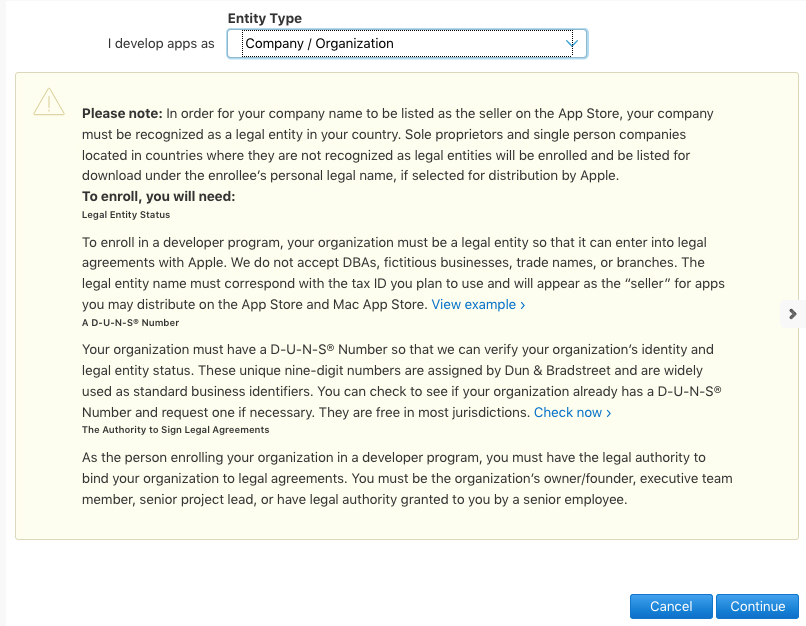Click the Cancel button
The height and width of the screenshot is (626, 806).
click(671, 606)
